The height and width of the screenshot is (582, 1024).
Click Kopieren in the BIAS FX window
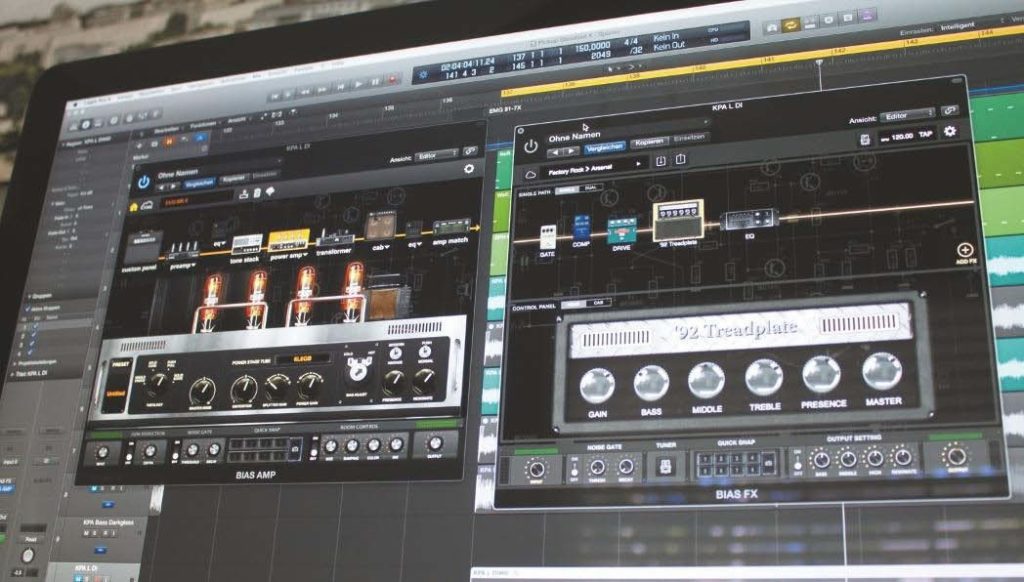coord(648,142)
